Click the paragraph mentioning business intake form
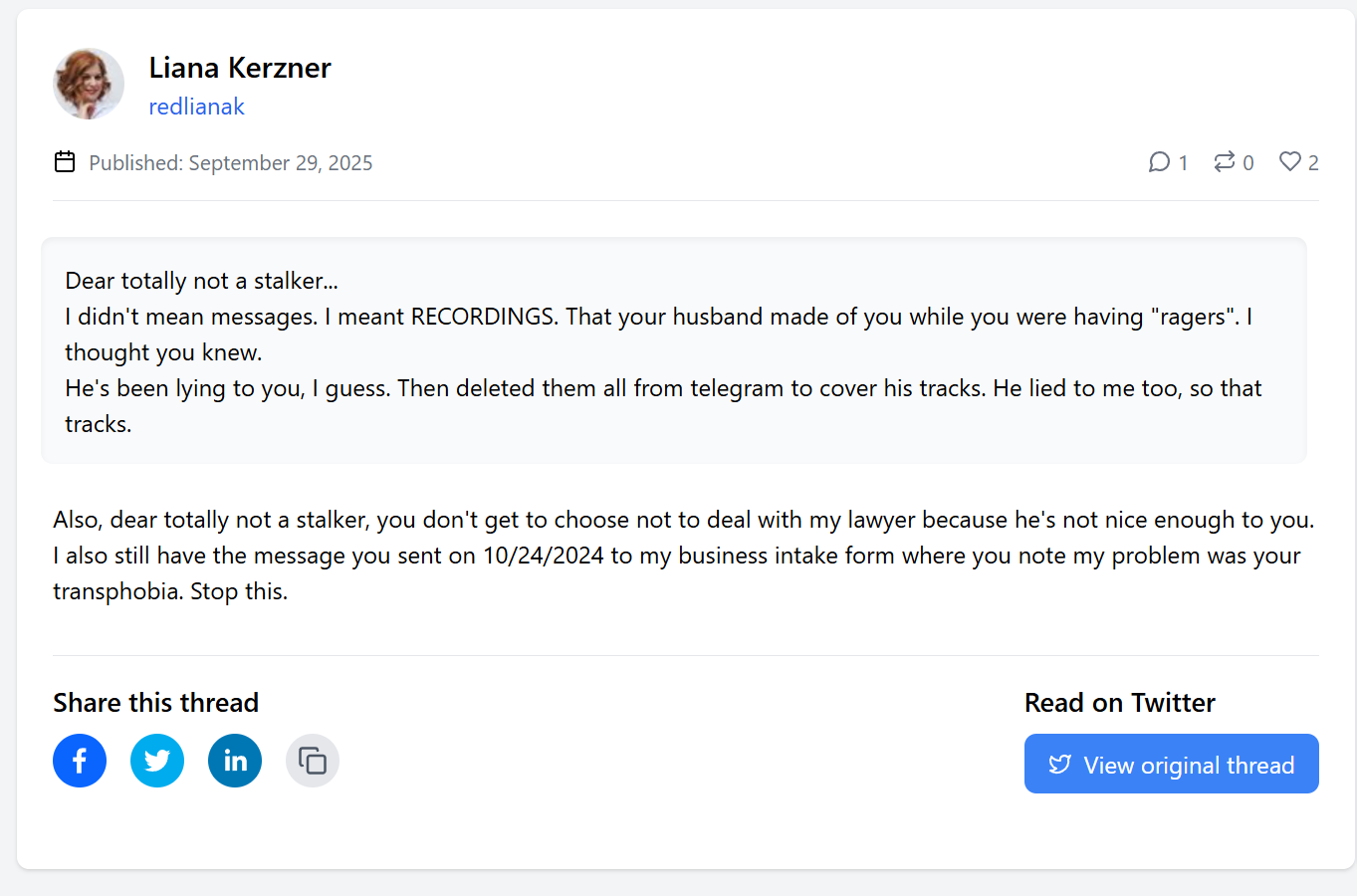Viewport: 1357px width, 896px height. click(685, 556)
